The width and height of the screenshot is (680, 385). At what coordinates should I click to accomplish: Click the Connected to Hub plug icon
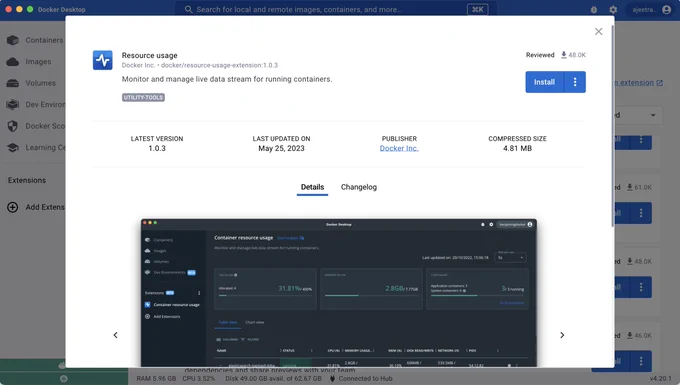[333, 378]
